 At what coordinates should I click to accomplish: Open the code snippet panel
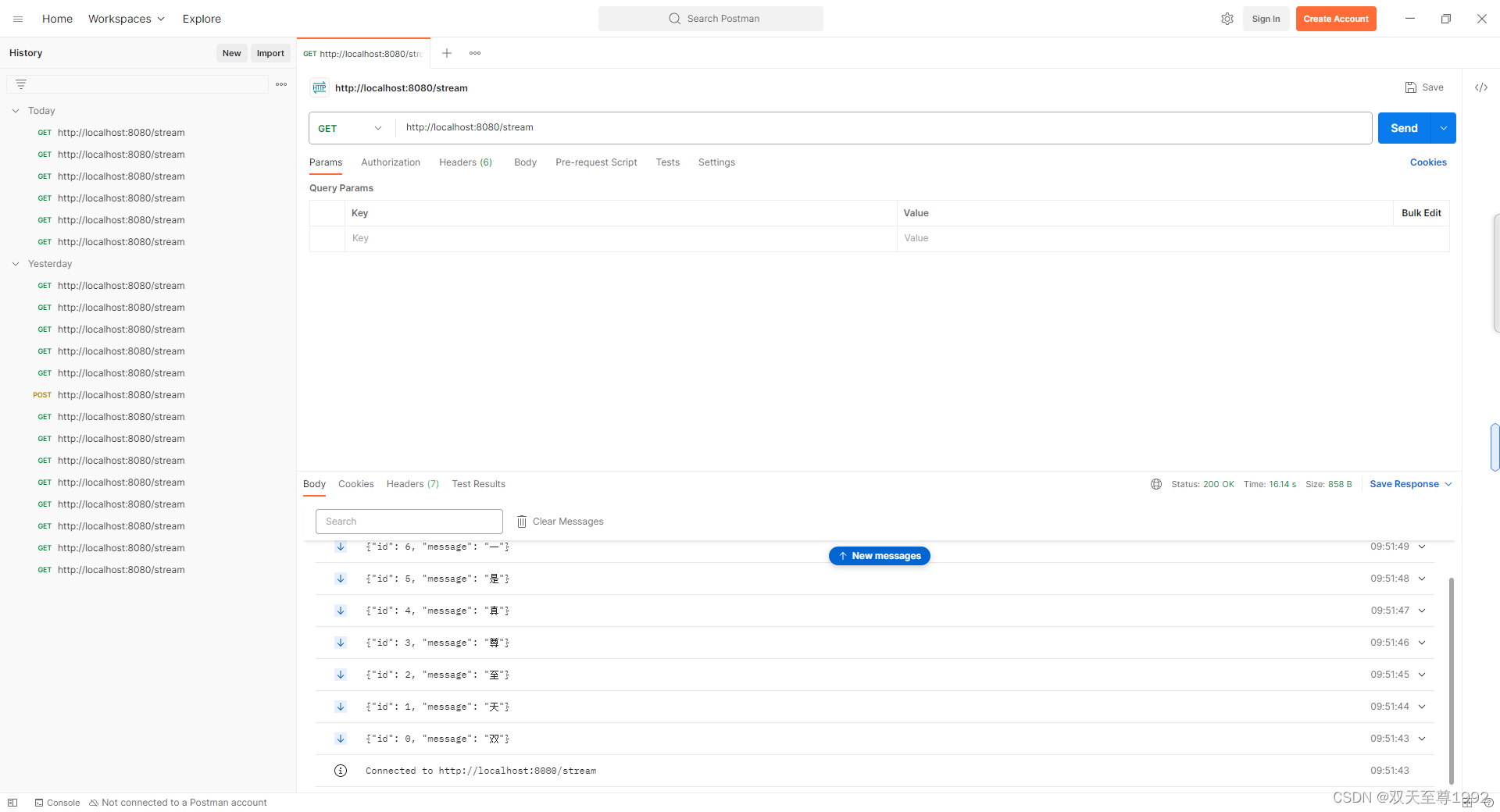(x=1481, y=87)
